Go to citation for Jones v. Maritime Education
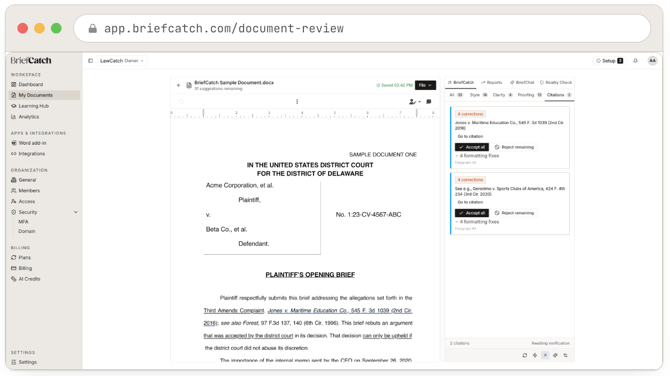670x376 pixels. [470, 136]
